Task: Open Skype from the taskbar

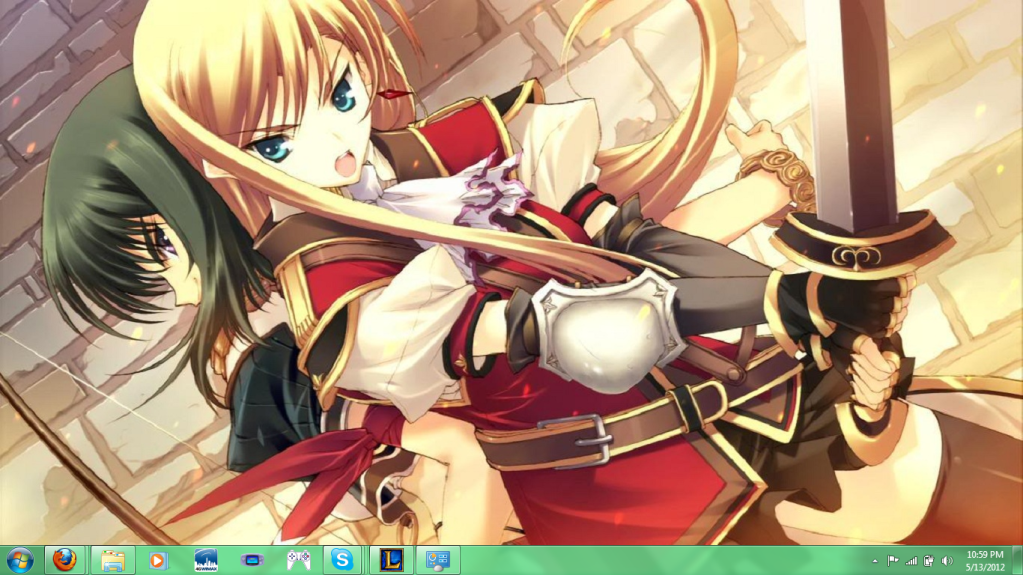Action: tap(343, 560)
